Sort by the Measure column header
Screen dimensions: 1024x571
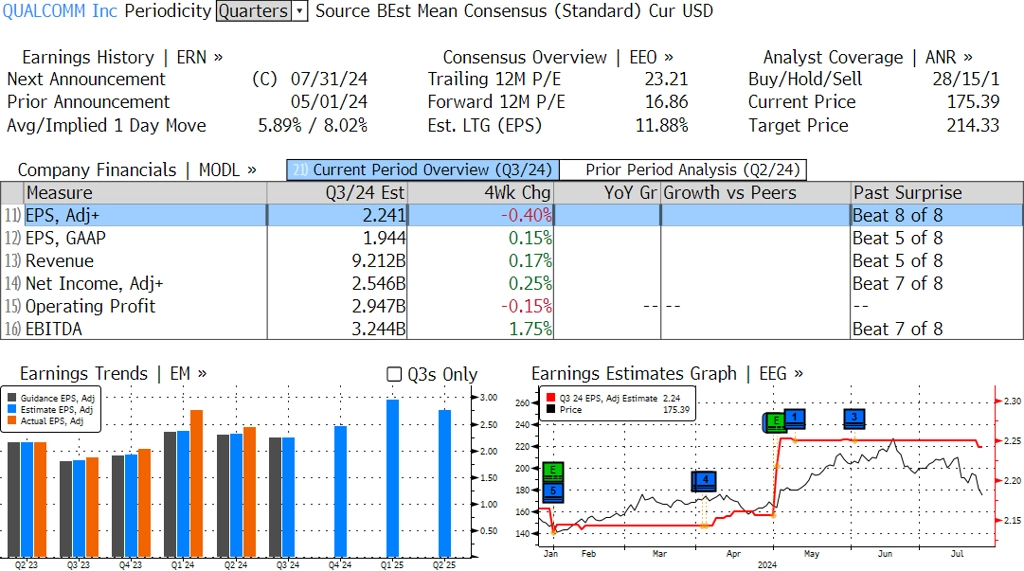click(145, 193)
